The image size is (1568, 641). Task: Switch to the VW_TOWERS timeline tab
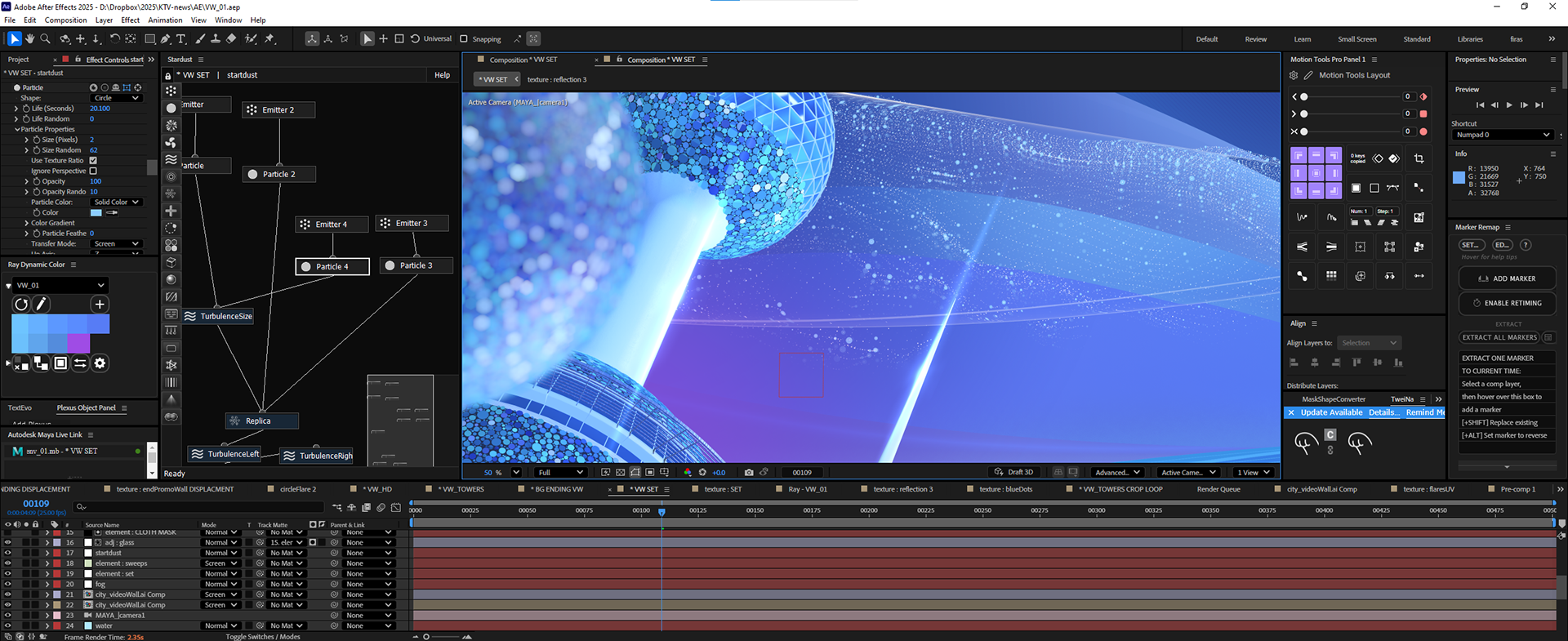(x=463, y=489)
